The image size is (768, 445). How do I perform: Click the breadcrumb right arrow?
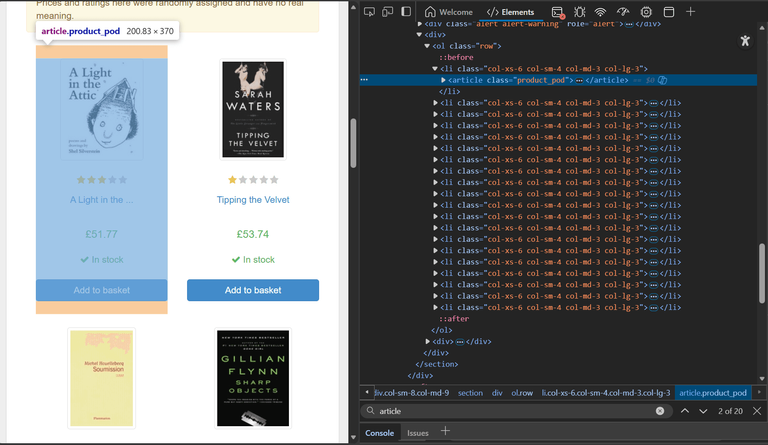point(759,392)
